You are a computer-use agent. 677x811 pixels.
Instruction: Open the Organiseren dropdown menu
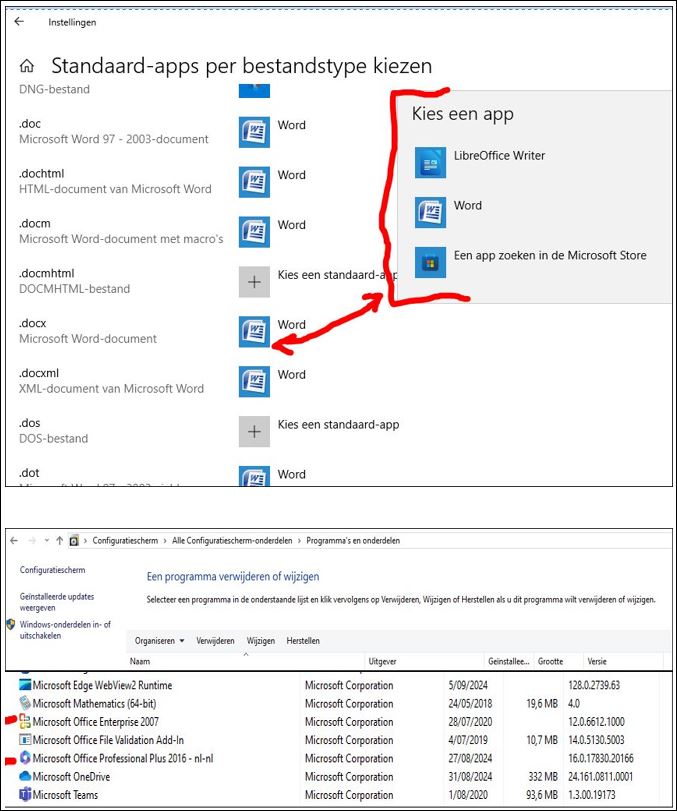point(160,641)
